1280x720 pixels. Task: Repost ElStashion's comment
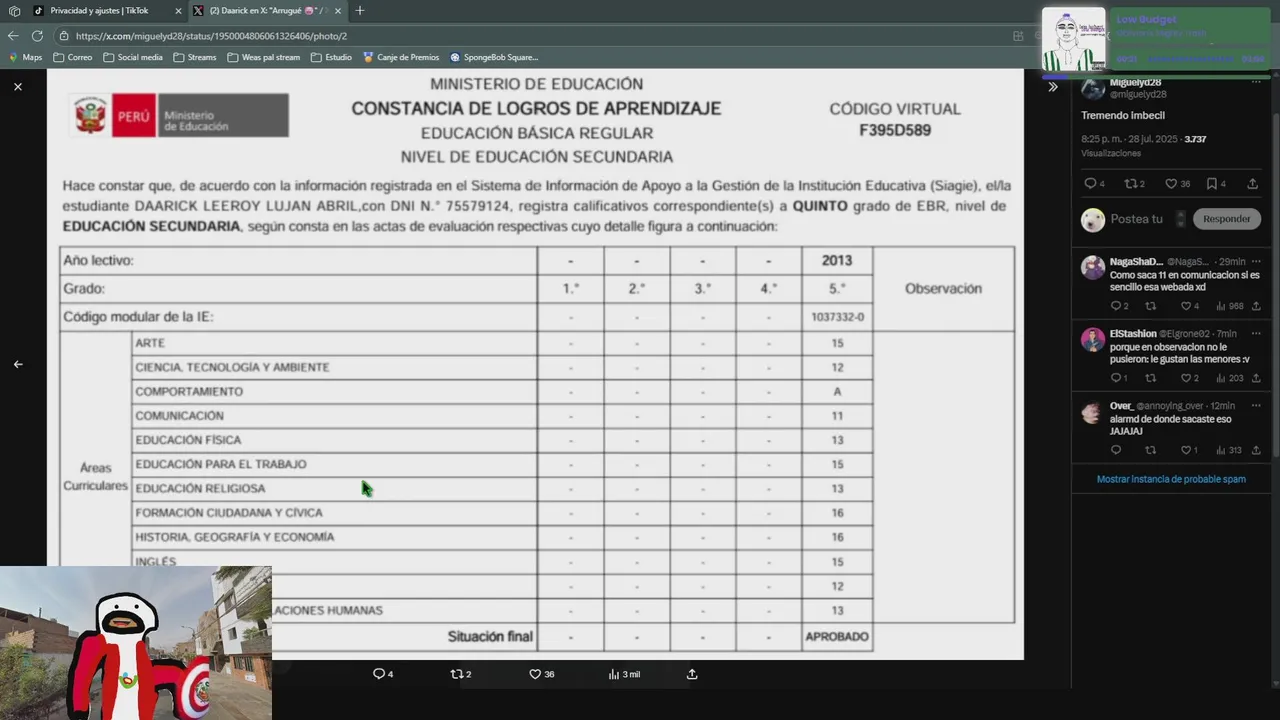(x=1150, y=378)
